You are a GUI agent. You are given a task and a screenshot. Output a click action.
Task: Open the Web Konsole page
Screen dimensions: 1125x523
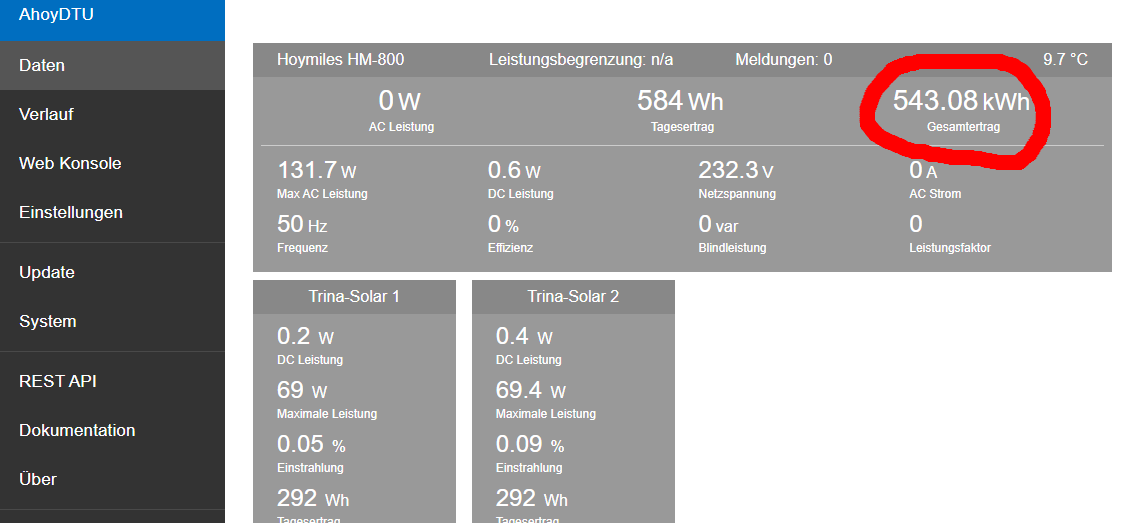click(x=70, y=164)
